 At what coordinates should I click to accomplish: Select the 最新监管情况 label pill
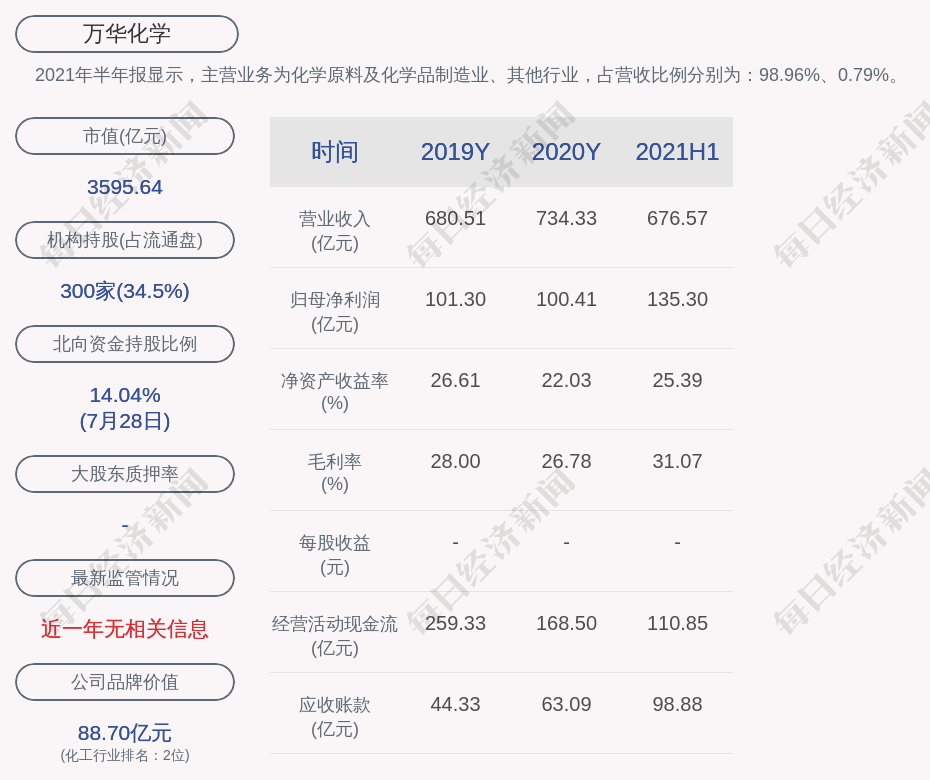[125, 577]
